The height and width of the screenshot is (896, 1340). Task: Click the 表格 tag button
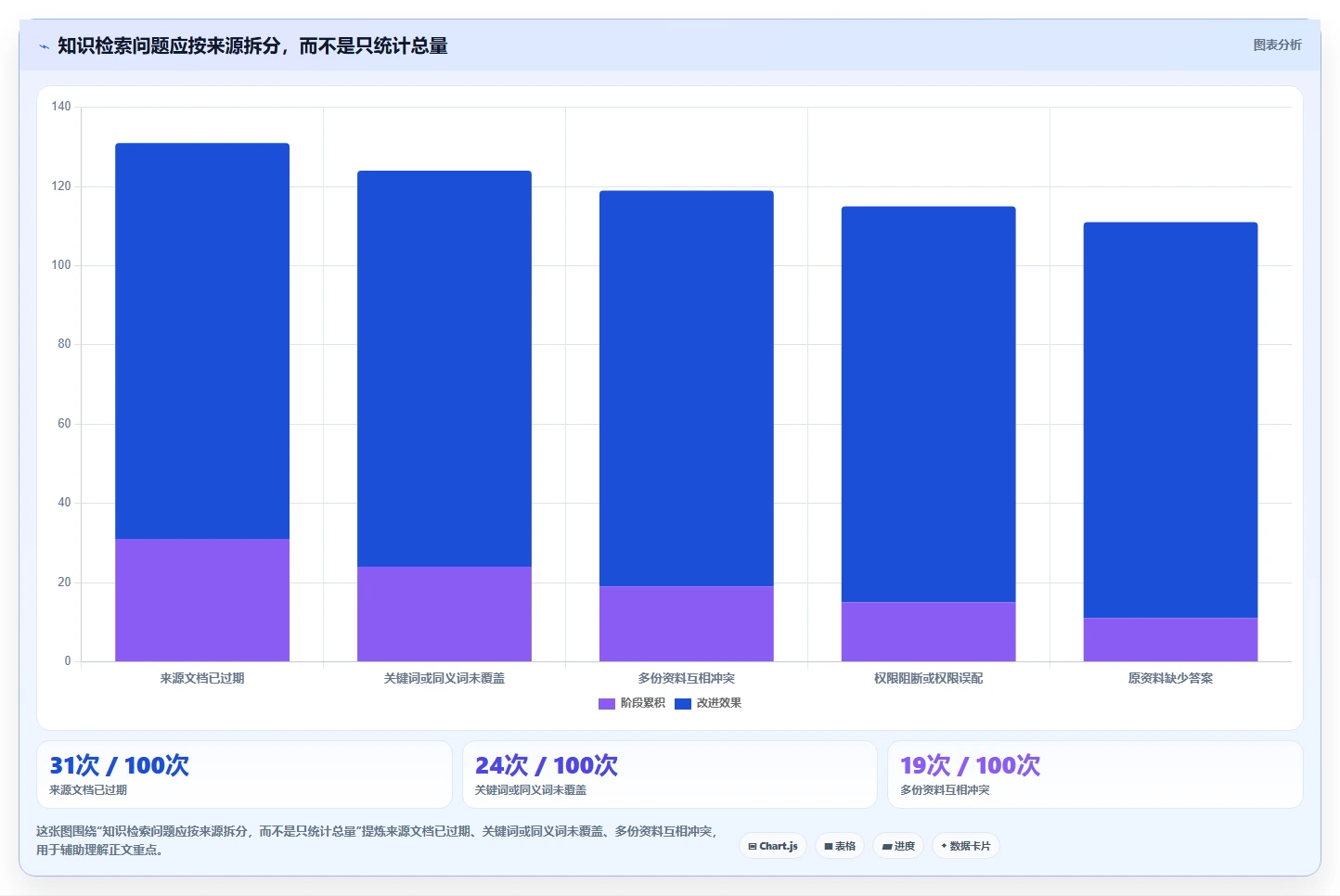pyautogui.click(x=840, y=846)
